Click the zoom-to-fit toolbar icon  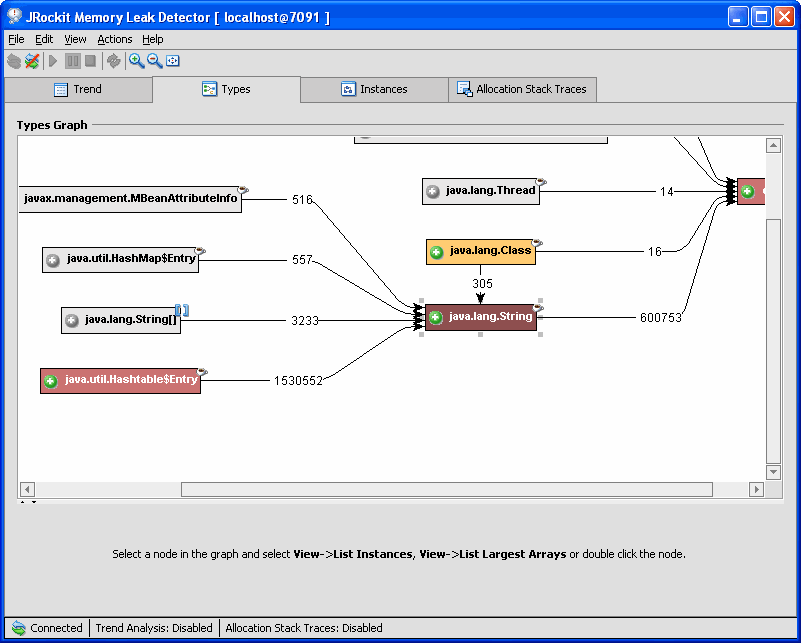tap(173, 61)
